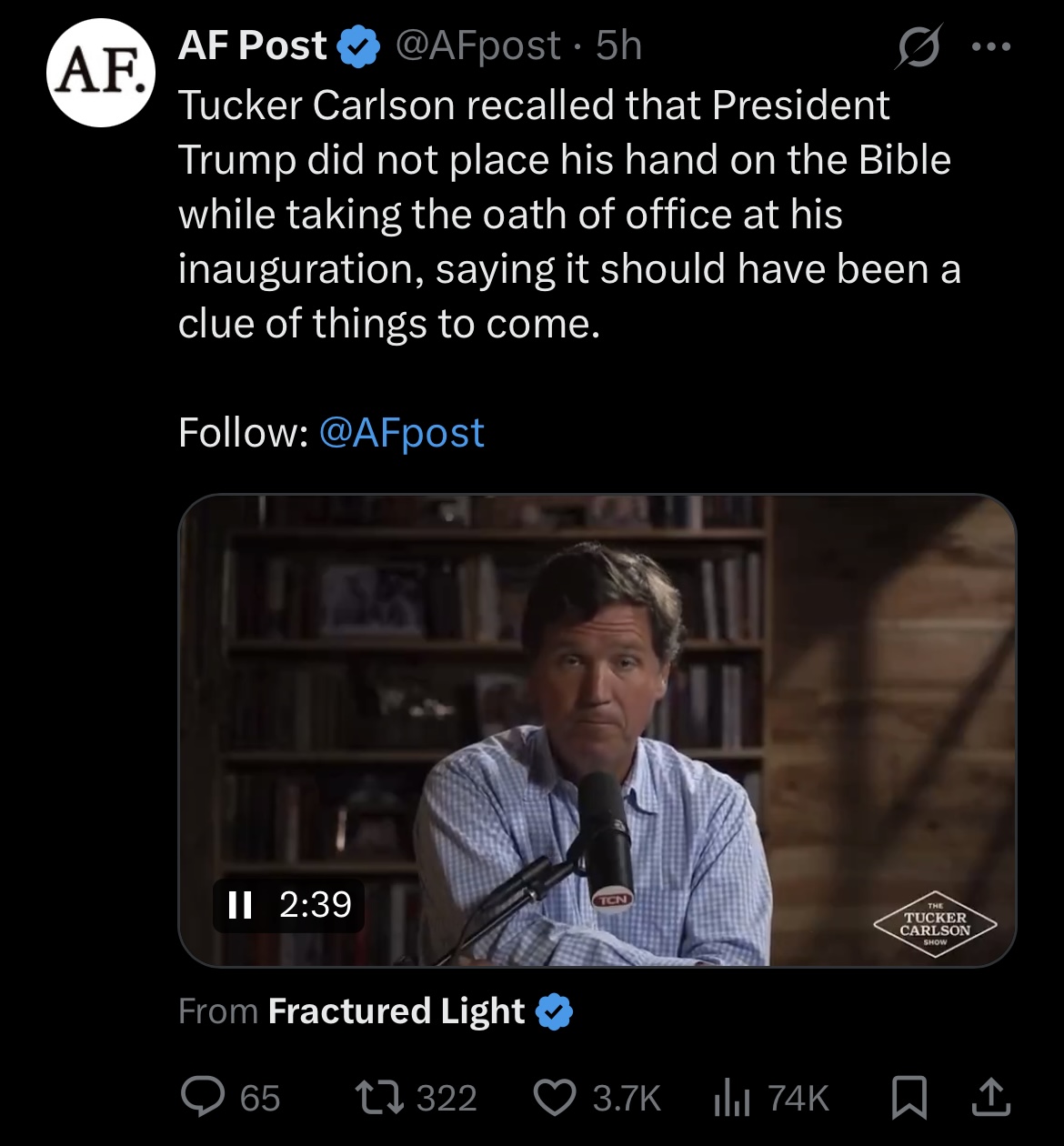Share the post using the share icon
1064x1146 pixels.
pos(989,1097)
